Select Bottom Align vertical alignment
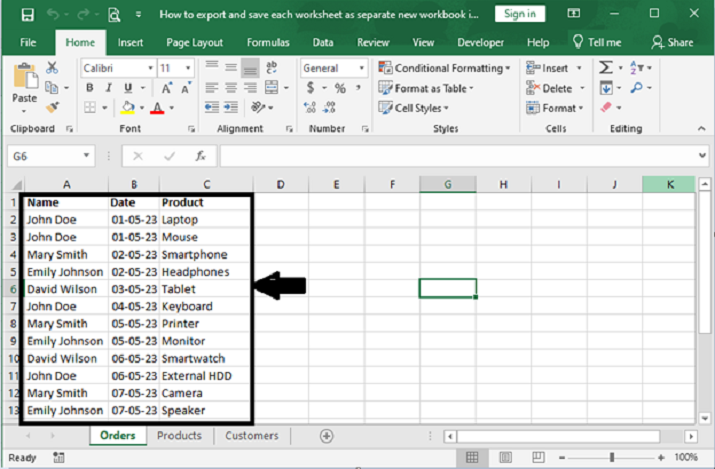The height and width of the screenshot is (469, 715). [250, 69]
